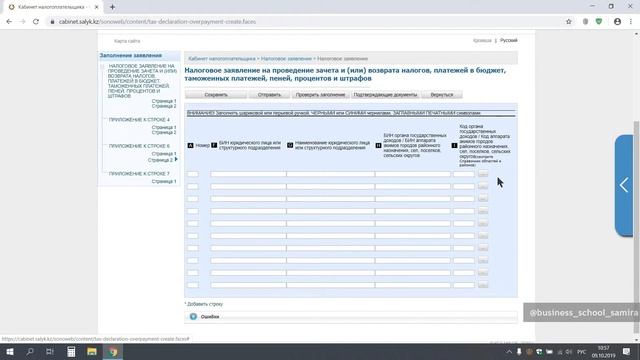The height and width of the screenshot is (360, 640).
Task: Collapse the Налоговое заявление tree node
Action: pos(102,66)
